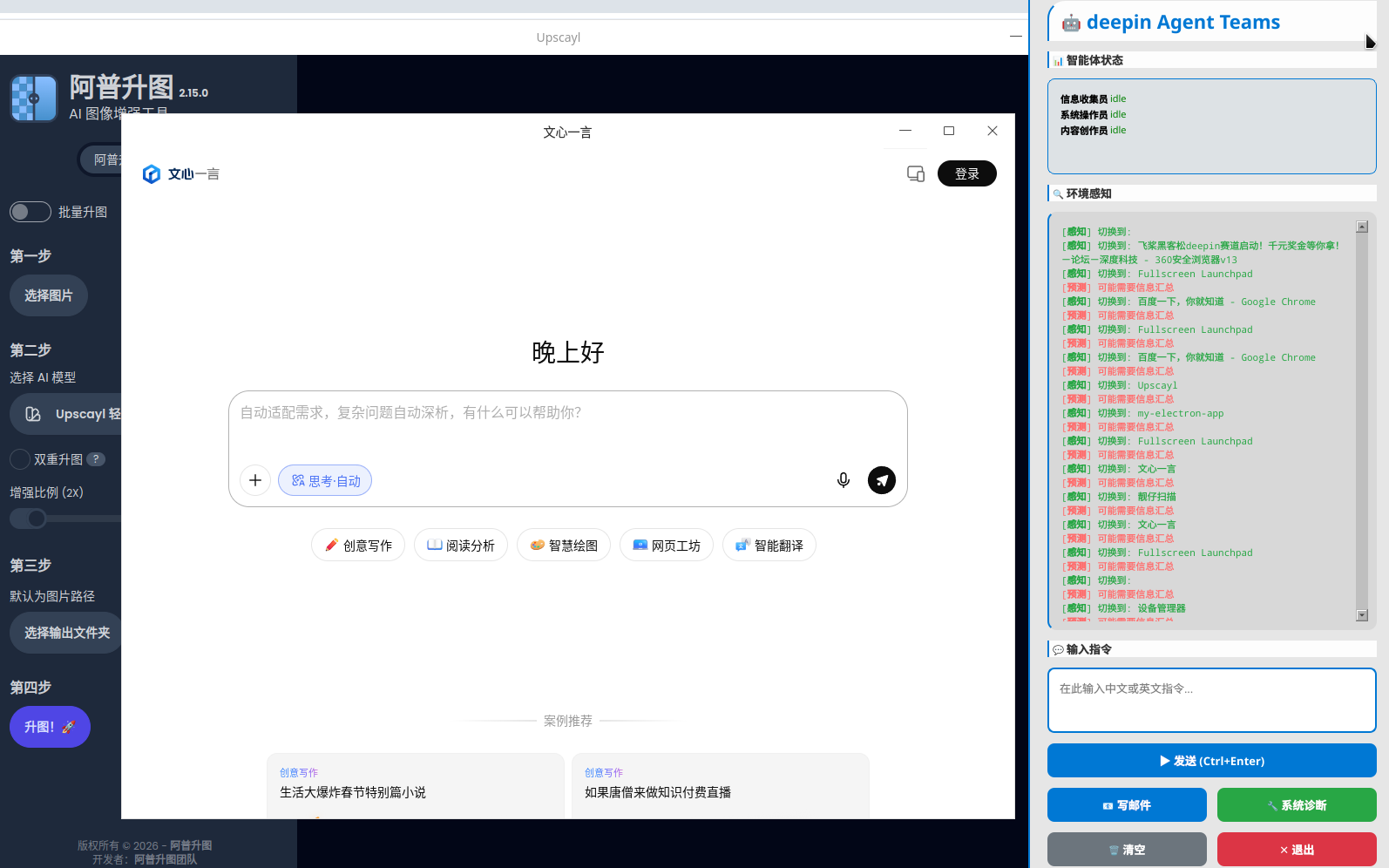The height and width of the screenshot is (868, 1389).
Task: Click the 阿普升图团队 developer text
Action: [x=166, y=859]
